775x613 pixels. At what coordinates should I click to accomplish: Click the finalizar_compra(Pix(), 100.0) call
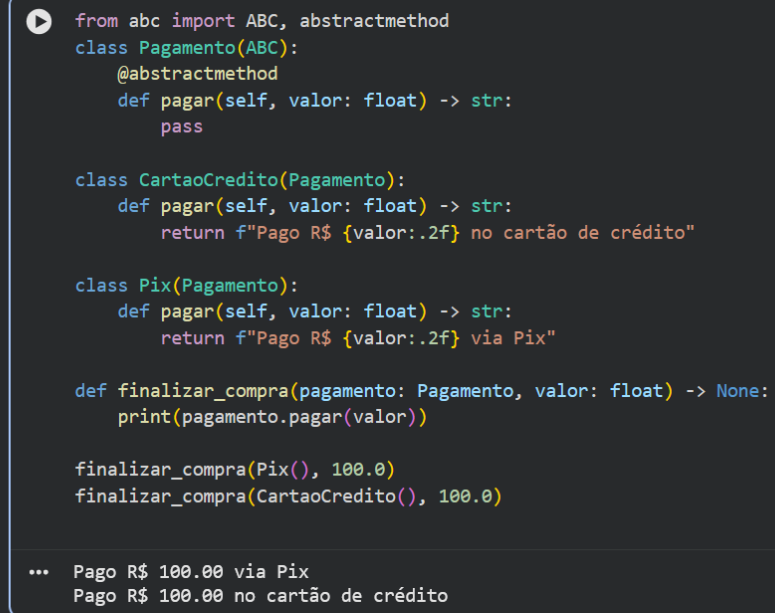click(234, 469)
